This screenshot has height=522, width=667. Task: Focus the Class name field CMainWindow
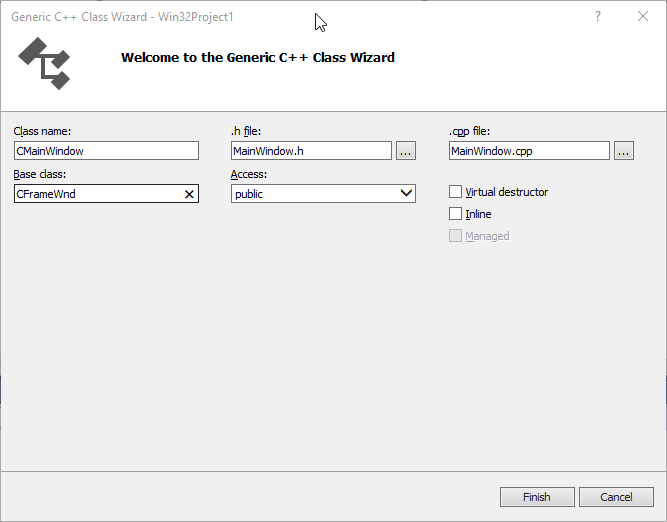tap(106, 151)
